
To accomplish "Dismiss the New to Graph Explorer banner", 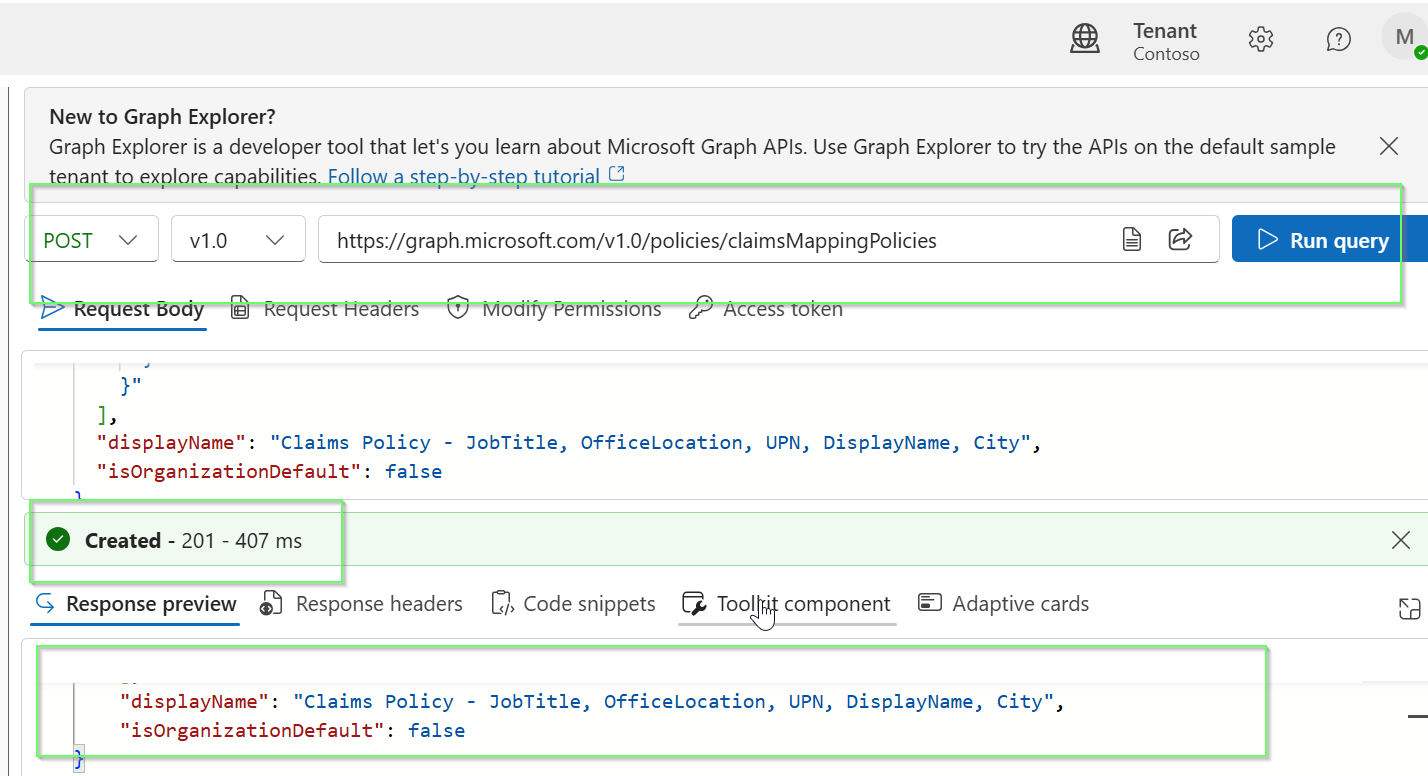I will click(x=1389, y=147).
